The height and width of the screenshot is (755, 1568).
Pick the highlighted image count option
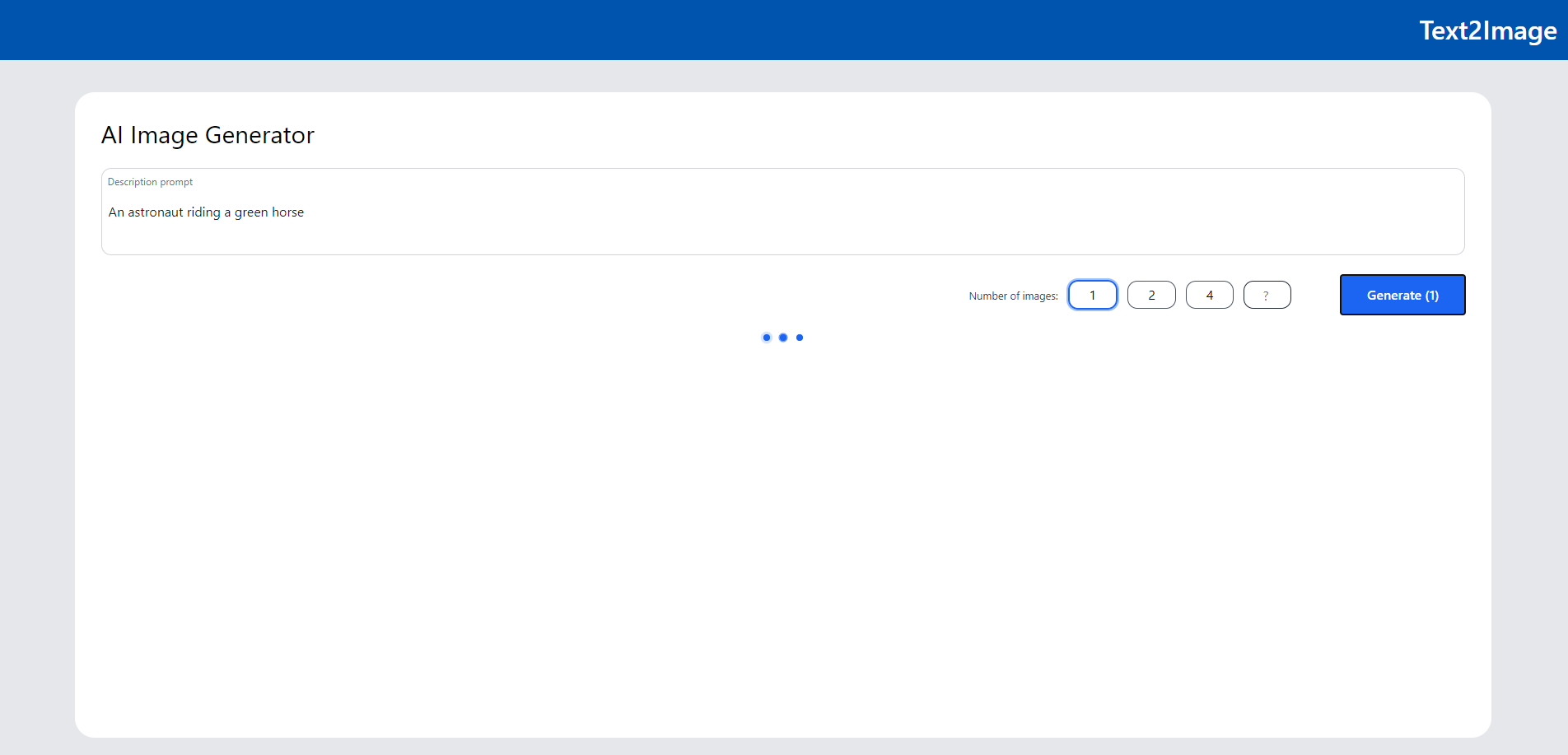click(x=1093, y=295)
